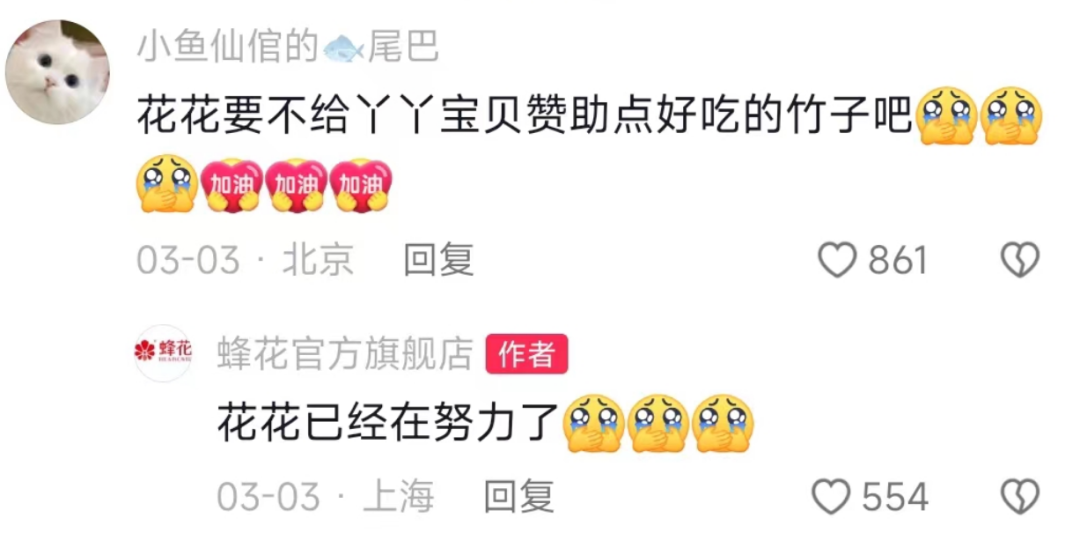Tap the first 加油 heart sticker
Viewport: 1080px width, 533px height.
(x=231, y=185)
